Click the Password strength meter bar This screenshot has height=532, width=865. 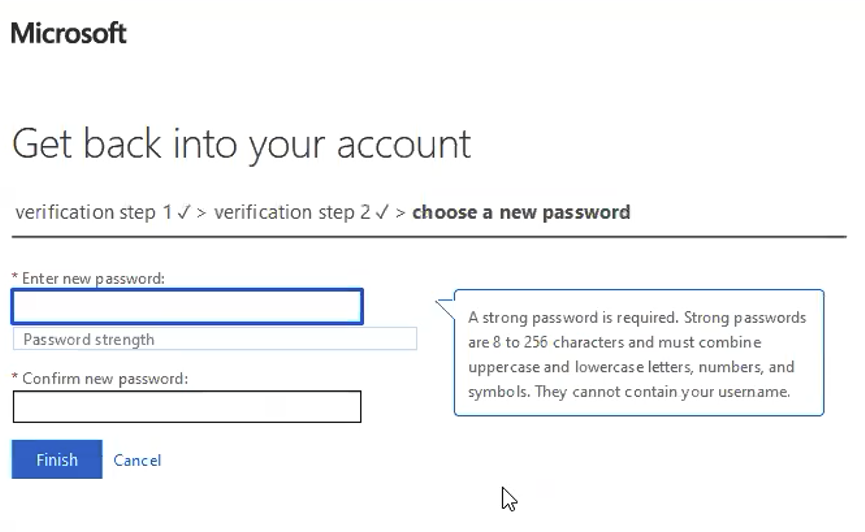coord(215,339)
